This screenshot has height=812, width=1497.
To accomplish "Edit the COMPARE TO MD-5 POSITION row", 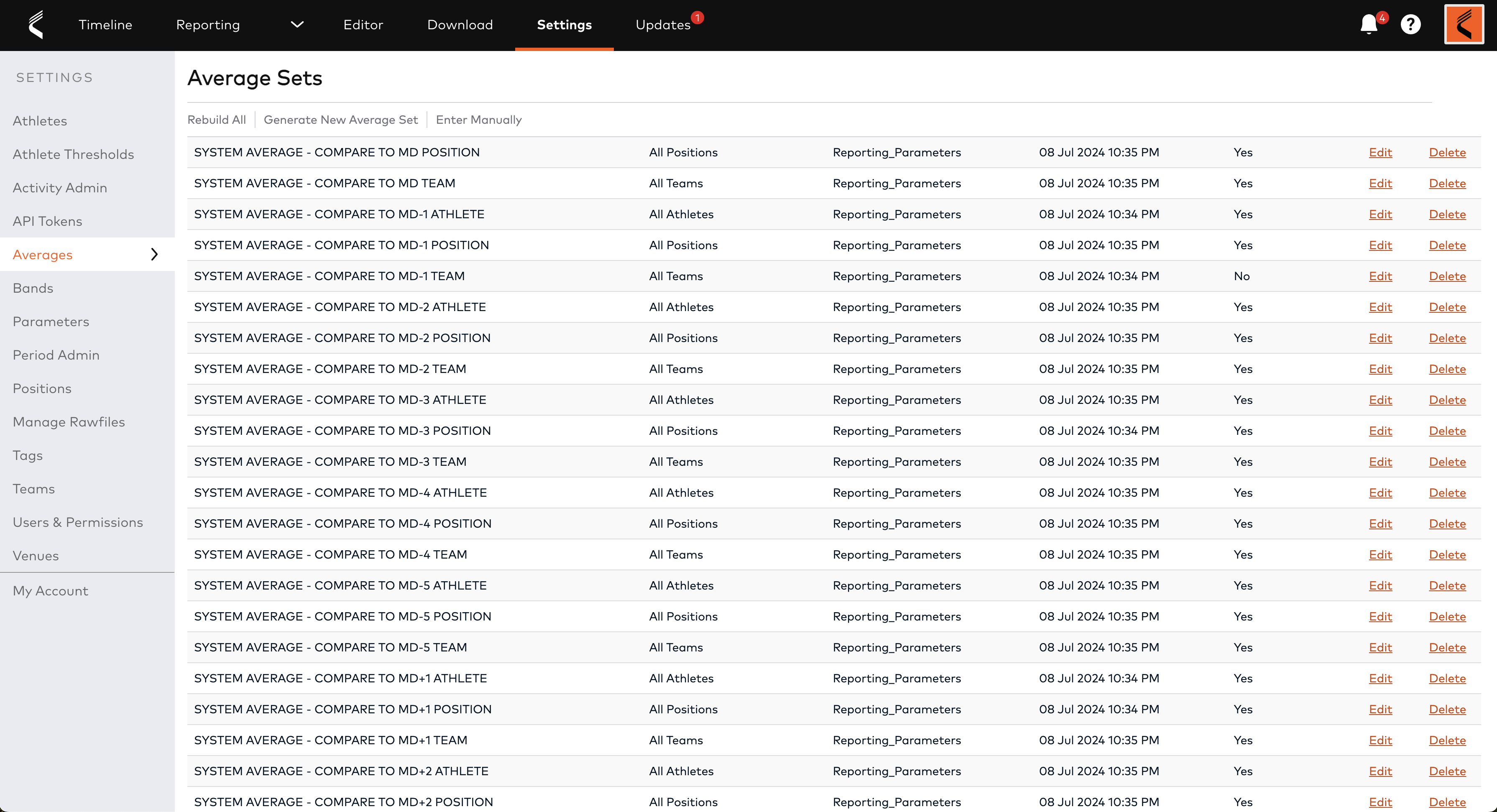I will coord(1380,617).
